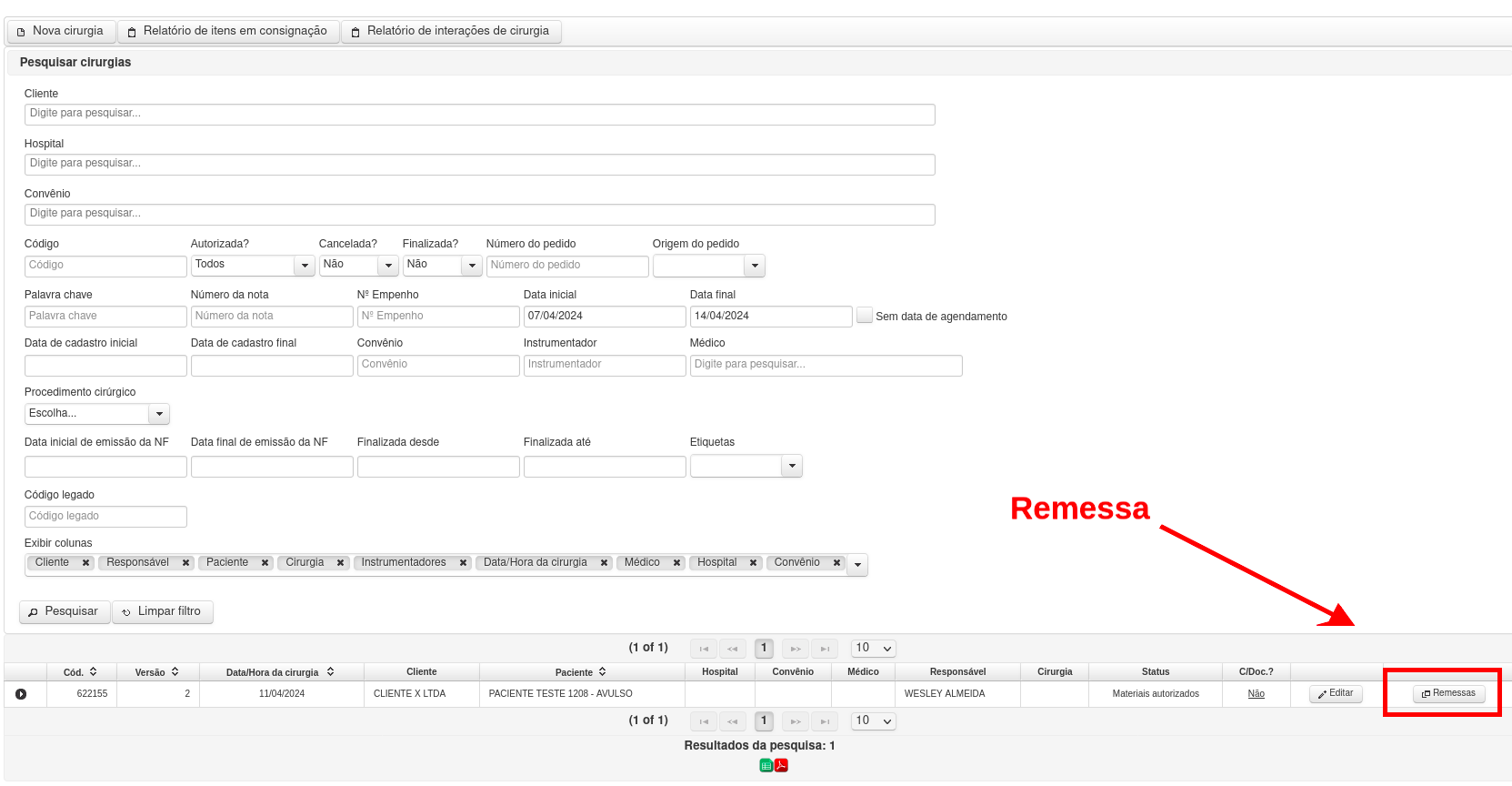The height and width of the screenshot is (786, 1512).
Task: Export results to Excel spreadsheet icon
Action: [766, 765]
